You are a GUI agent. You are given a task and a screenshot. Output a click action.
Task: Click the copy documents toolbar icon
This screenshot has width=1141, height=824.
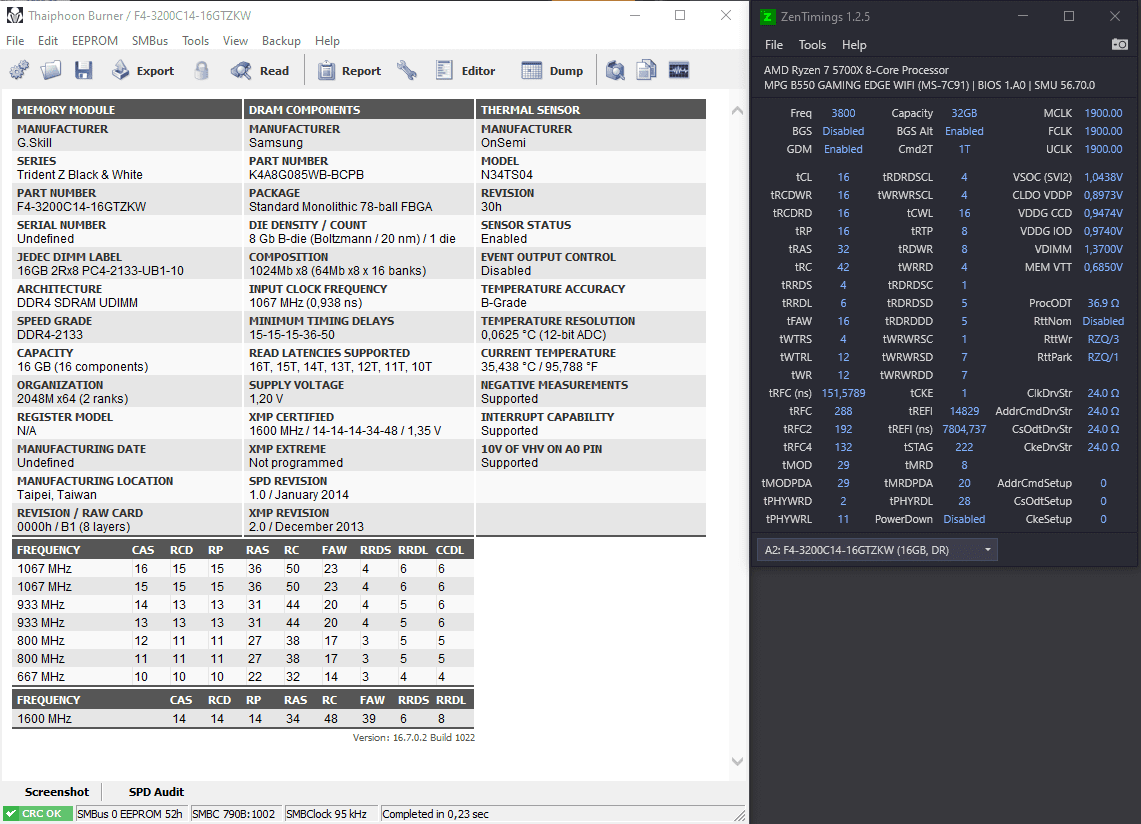coord(646,71)
